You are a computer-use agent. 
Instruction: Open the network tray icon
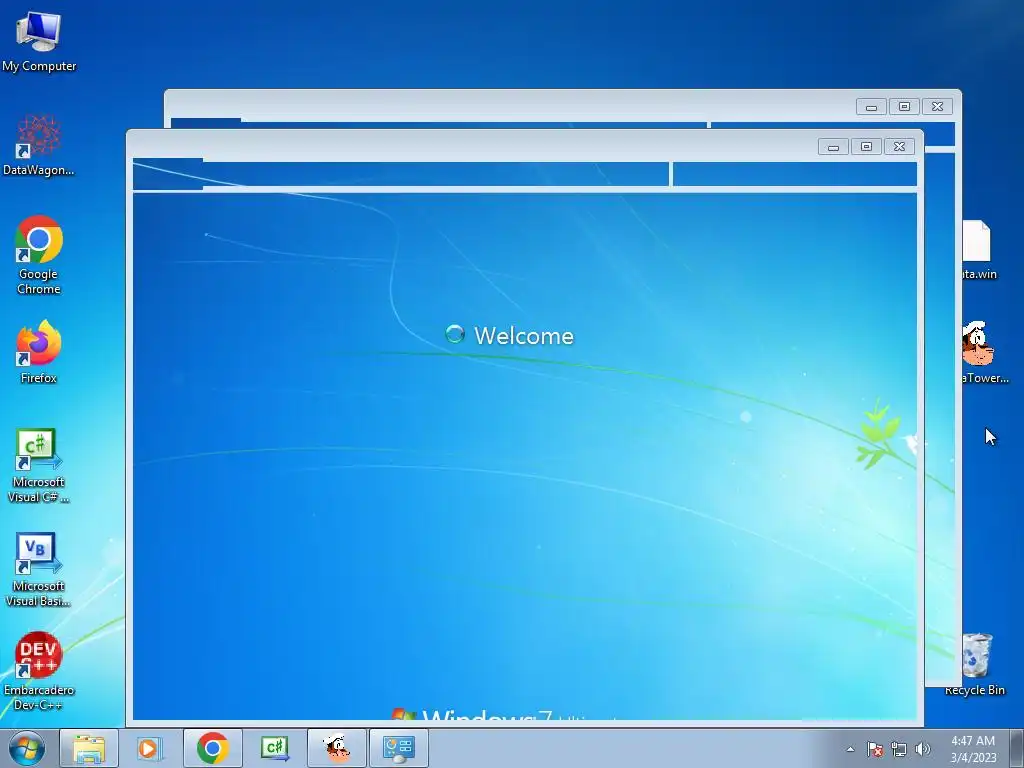pyautogui.click(x=899, y=749)
